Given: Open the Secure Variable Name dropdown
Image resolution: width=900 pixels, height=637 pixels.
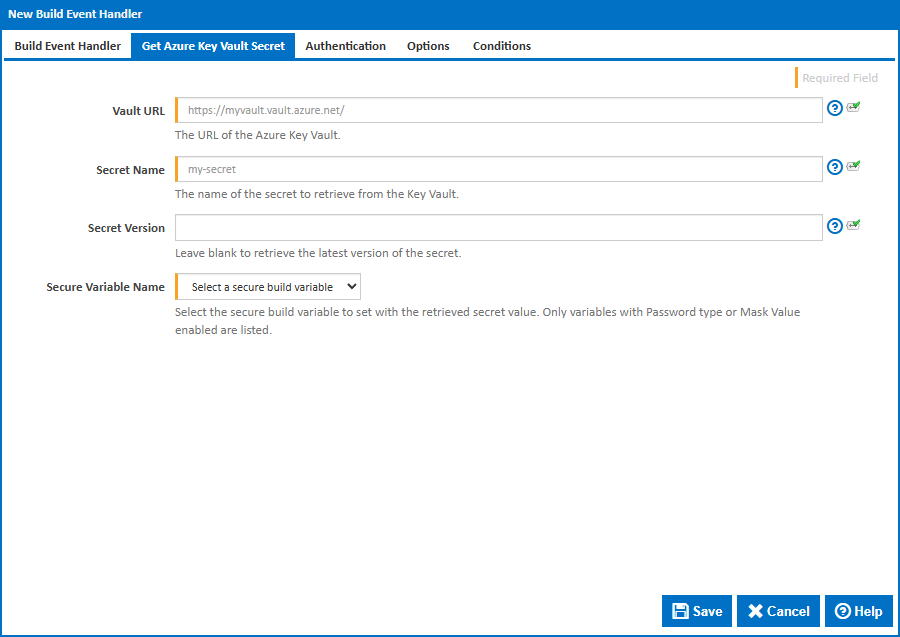Looking at the screenshot, I should 268,287.
